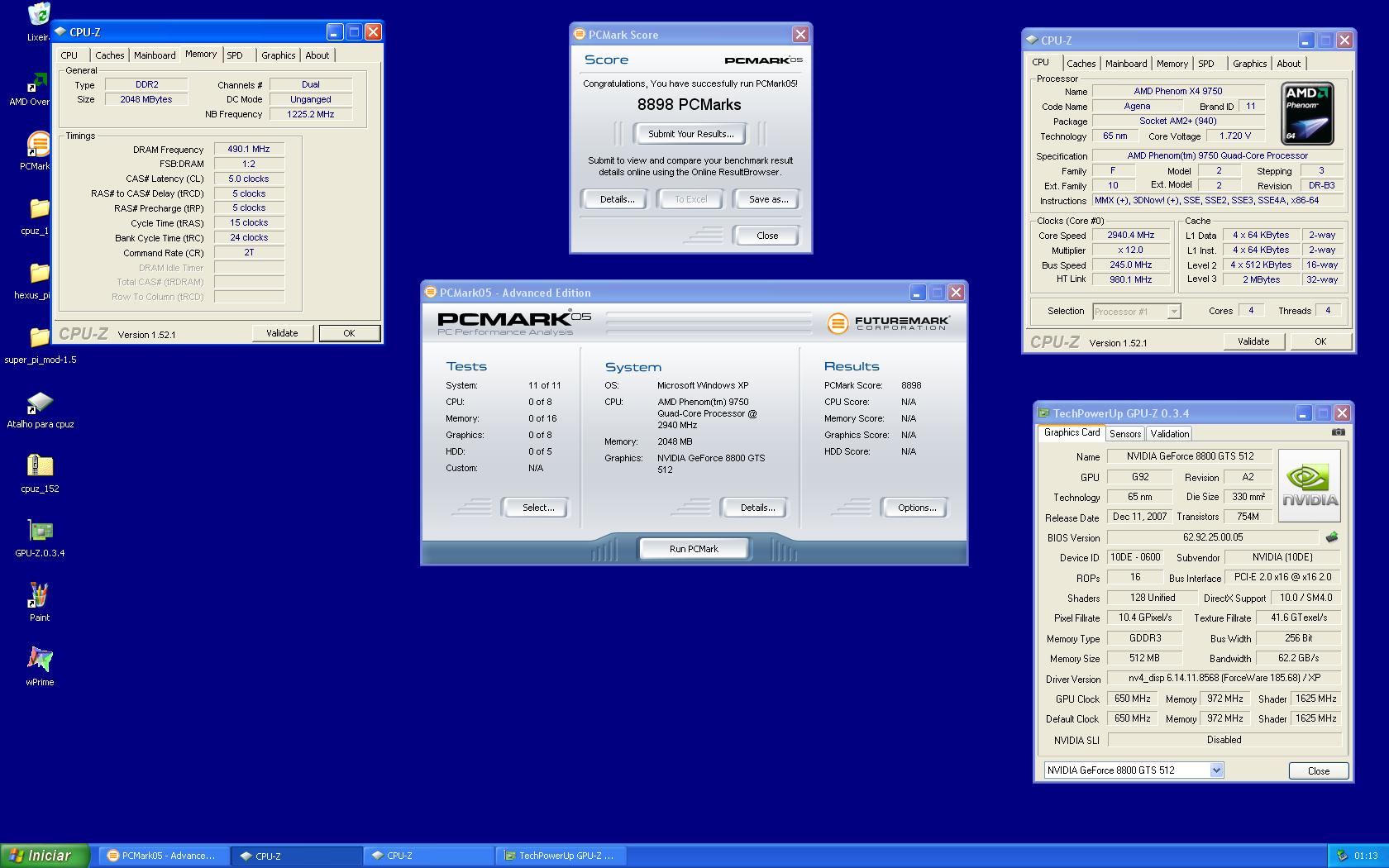Launch wPrime from desktop icon
The height and width of the screenshot is (868, 1389).
click(x=40, y=660)
